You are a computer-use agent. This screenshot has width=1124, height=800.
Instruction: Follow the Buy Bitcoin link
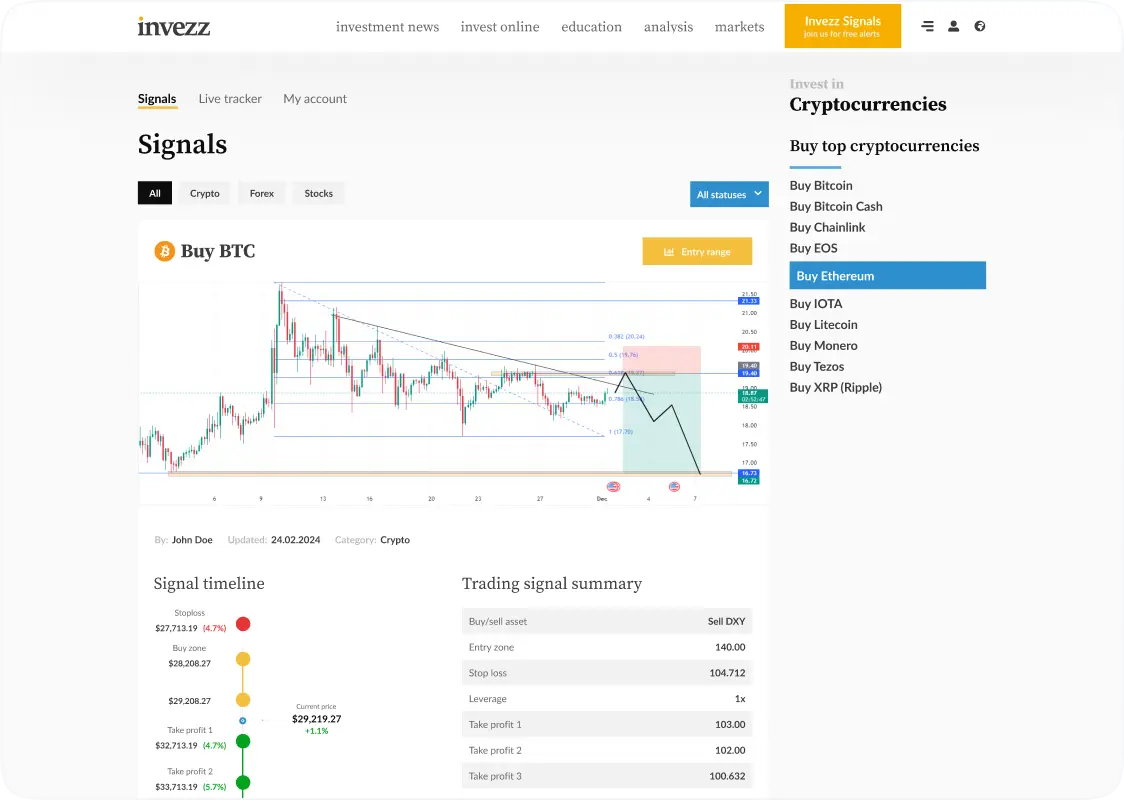(821, 186)
